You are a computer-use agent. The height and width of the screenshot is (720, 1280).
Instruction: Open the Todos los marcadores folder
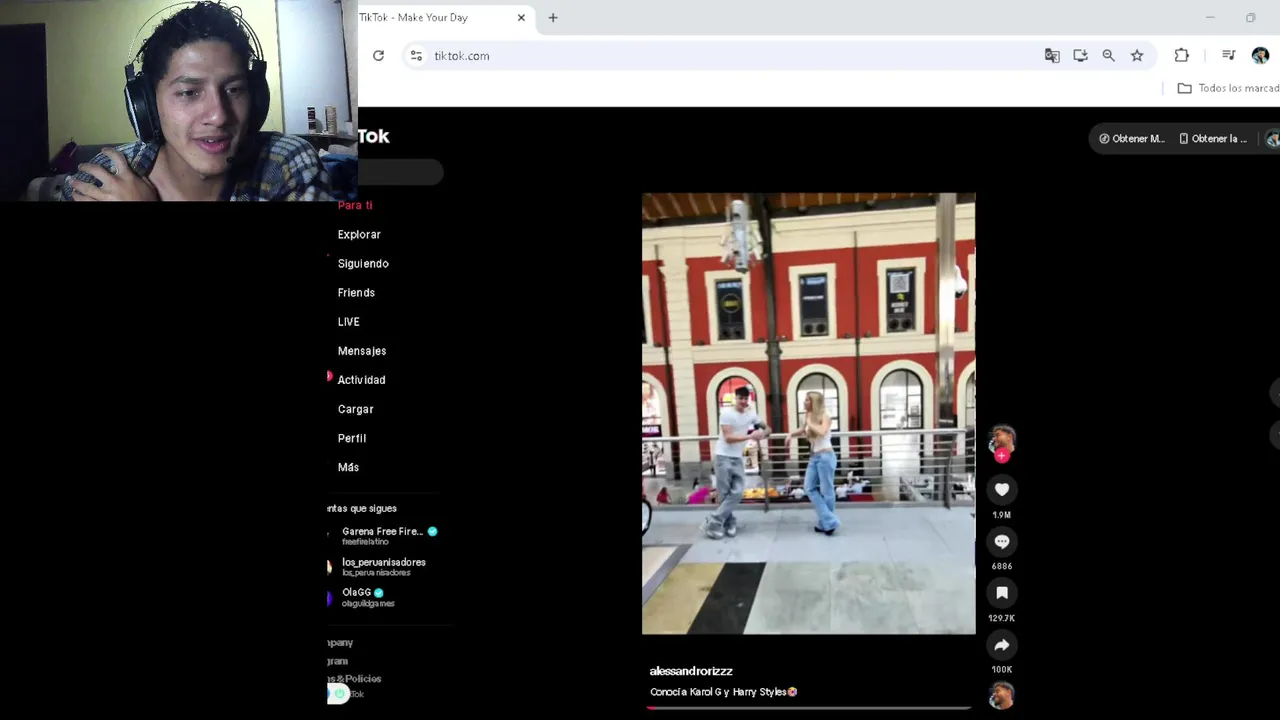point(1228,88)
